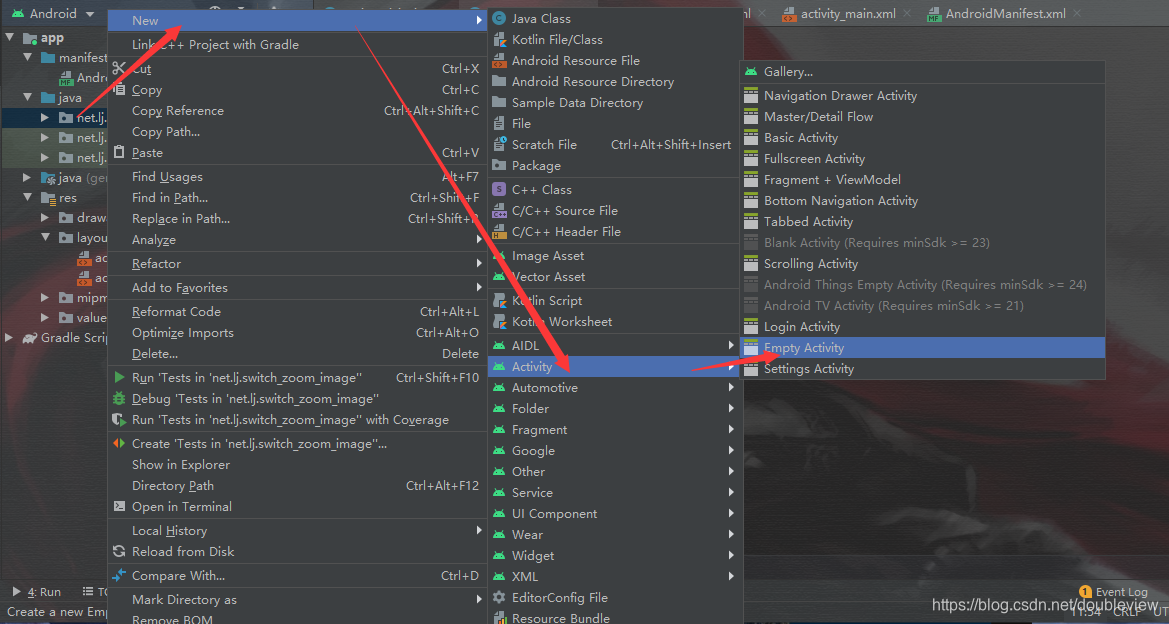Click the Navigation Drawer Activity template icon
Viewport: 1169px width, 624px height.
coord(751,95)
